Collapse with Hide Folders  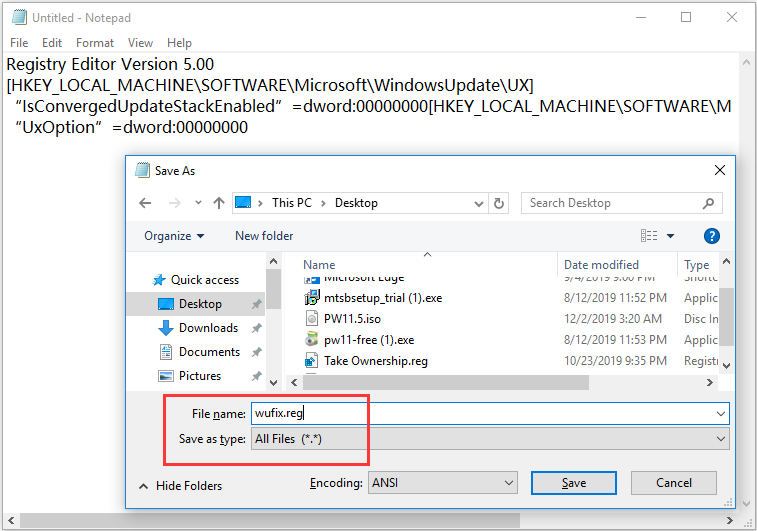pyautogui.click(x=180, y=486)
